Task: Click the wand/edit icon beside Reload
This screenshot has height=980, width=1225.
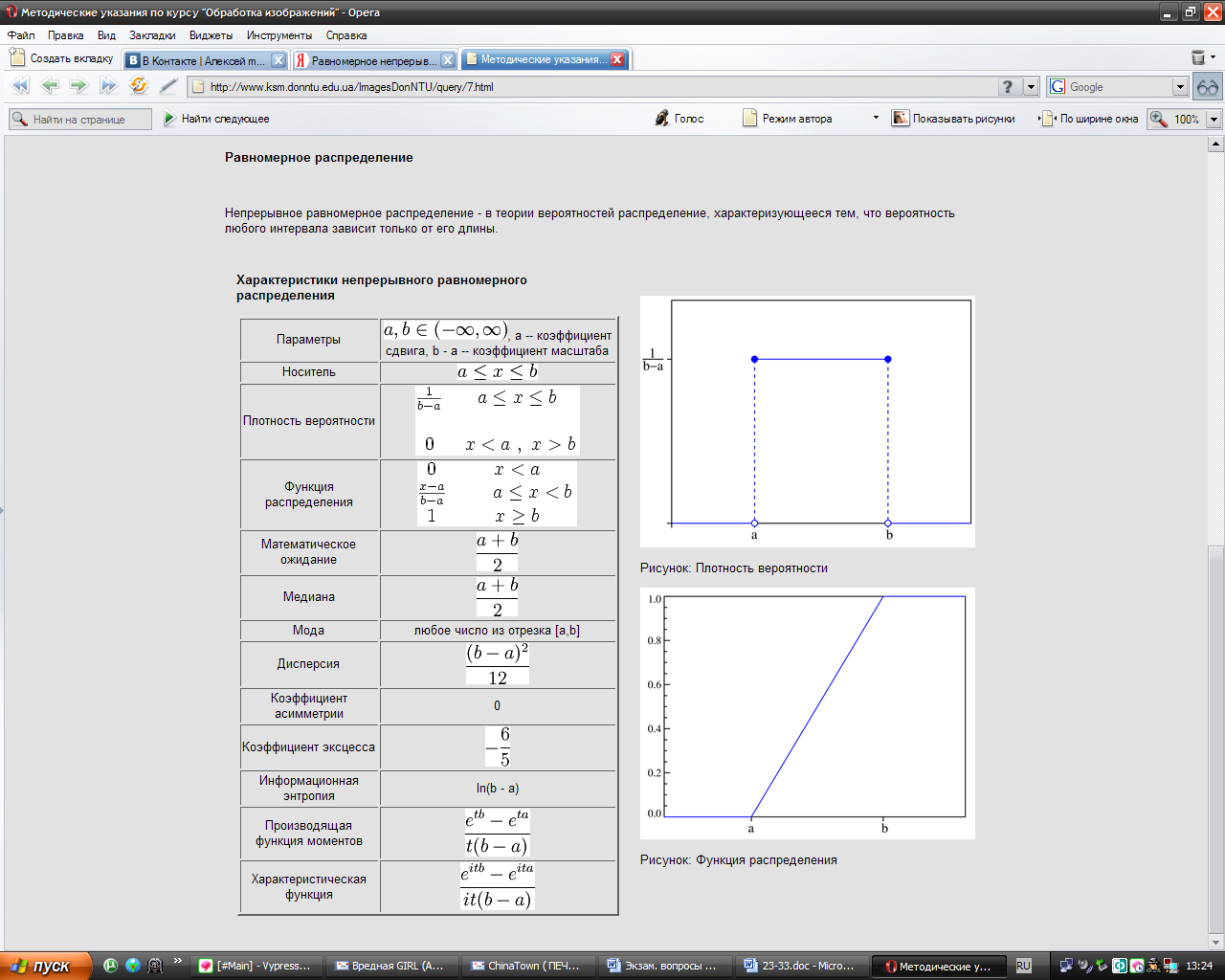Action: [x=168, y=86]
